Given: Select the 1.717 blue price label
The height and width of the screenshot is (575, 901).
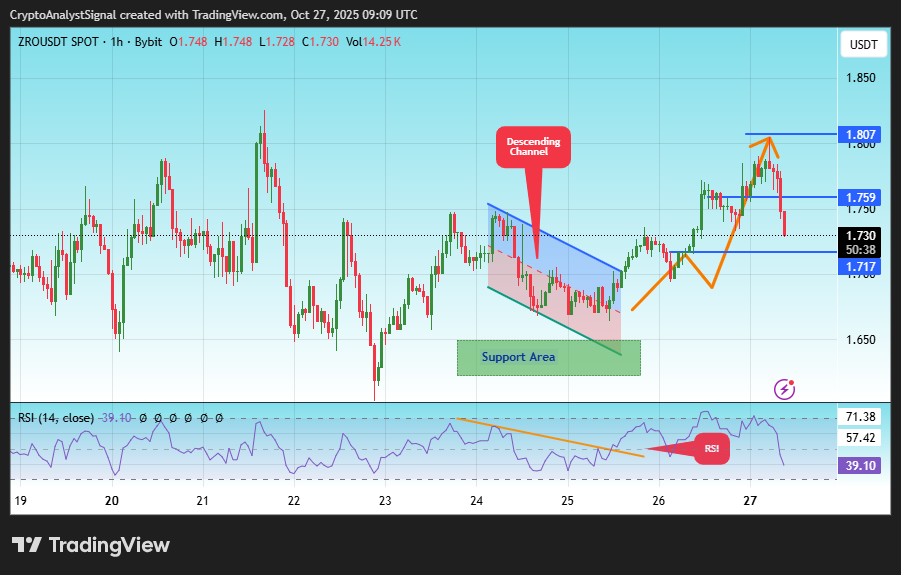Looking at the screenshot, I should (859, 267).
